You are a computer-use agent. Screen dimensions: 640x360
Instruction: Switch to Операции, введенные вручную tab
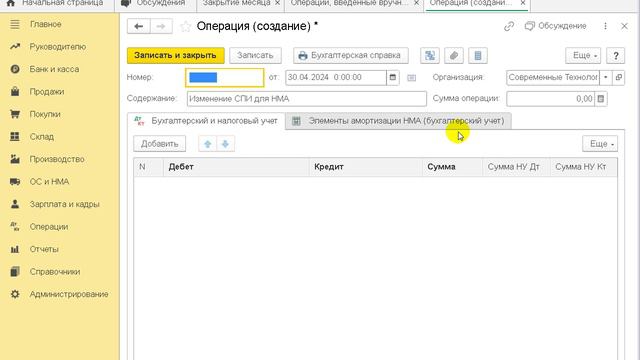click(349, 3)
